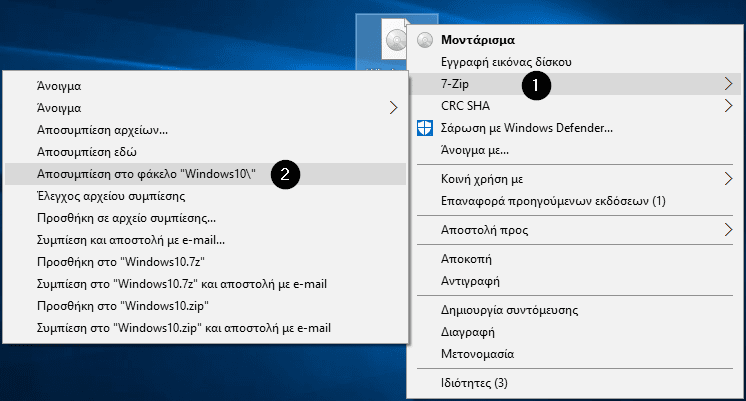The width and height of the screenshot is (746, 401).
Task: Select Συμπίεση και αποστολή με e-mail...
Action: [x=206, y=240]
